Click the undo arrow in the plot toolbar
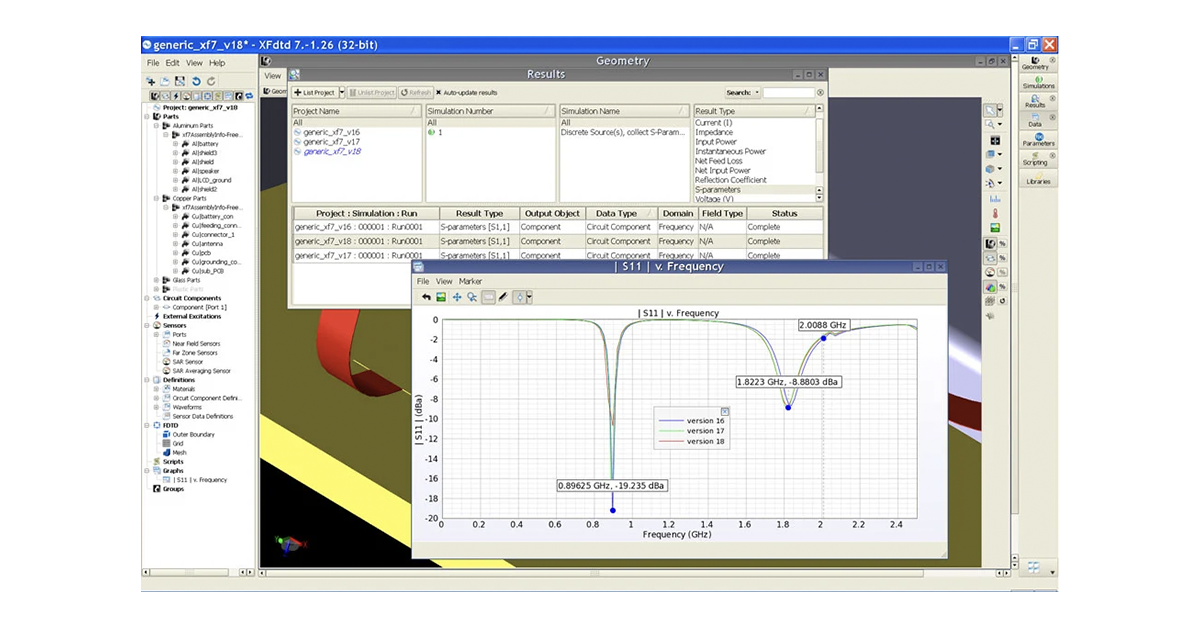The image size is (1200, 628). click(426, 297)
